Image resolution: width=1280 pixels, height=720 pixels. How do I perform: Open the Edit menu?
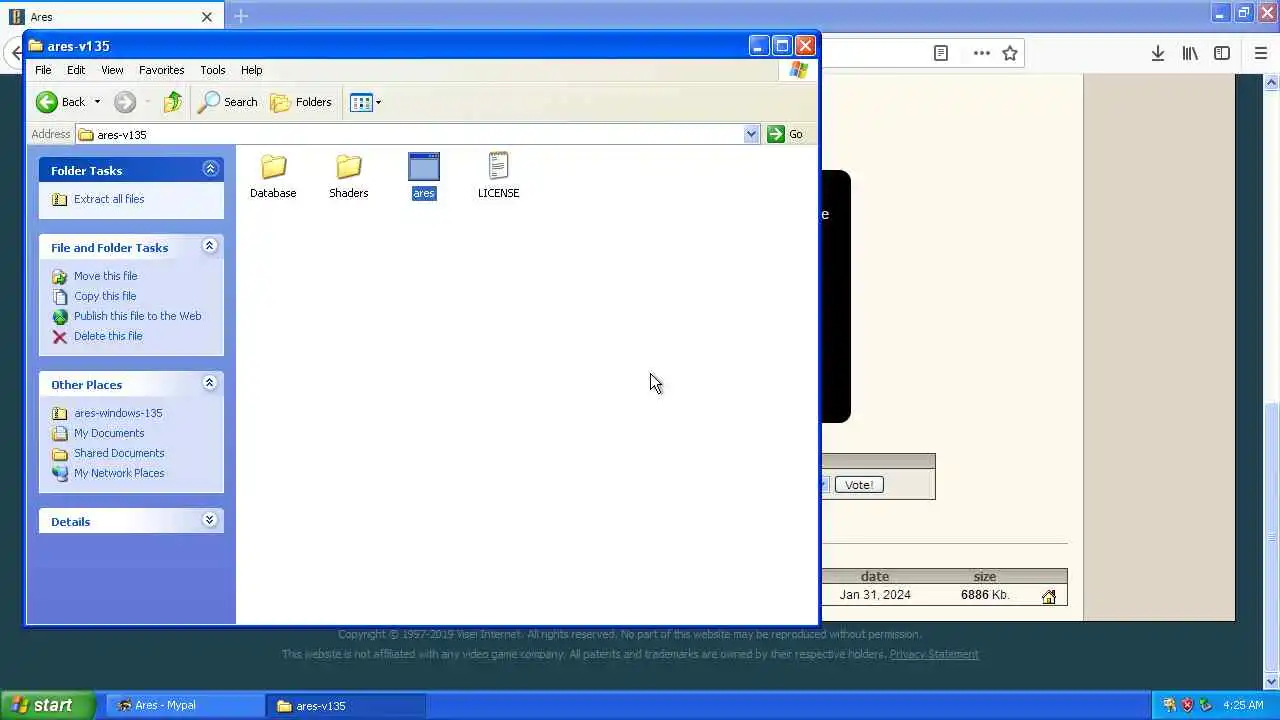tap(76, 70)
